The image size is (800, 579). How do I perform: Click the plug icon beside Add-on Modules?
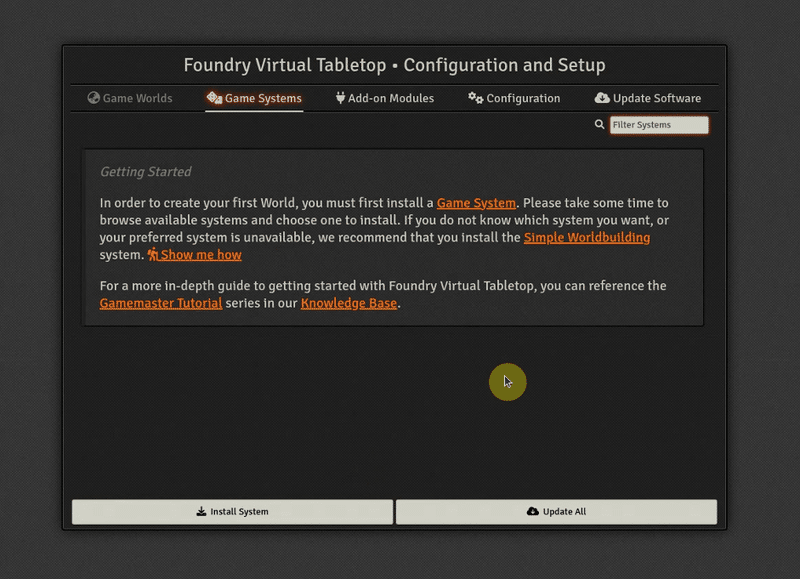click(340, 97)
